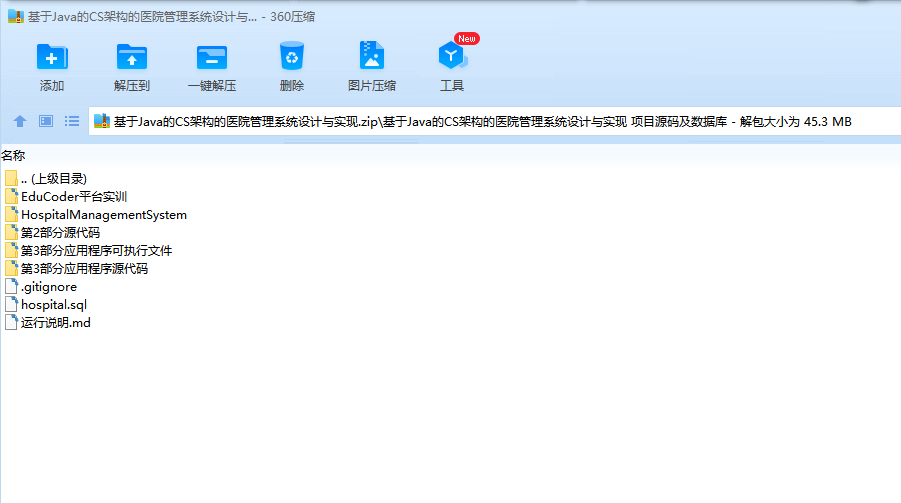This screenshot has height=503, width=901.
Task: Click the archive icon in the path bar
Action: pos(102,121)
